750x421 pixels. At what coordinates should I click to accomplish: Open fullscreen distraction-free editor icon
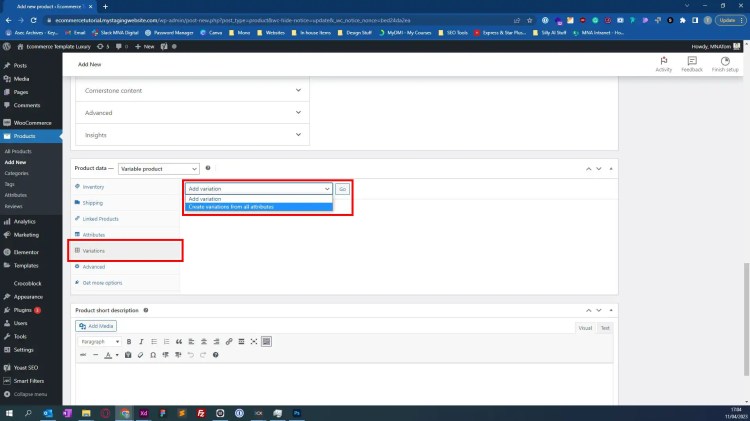[254, 342]
